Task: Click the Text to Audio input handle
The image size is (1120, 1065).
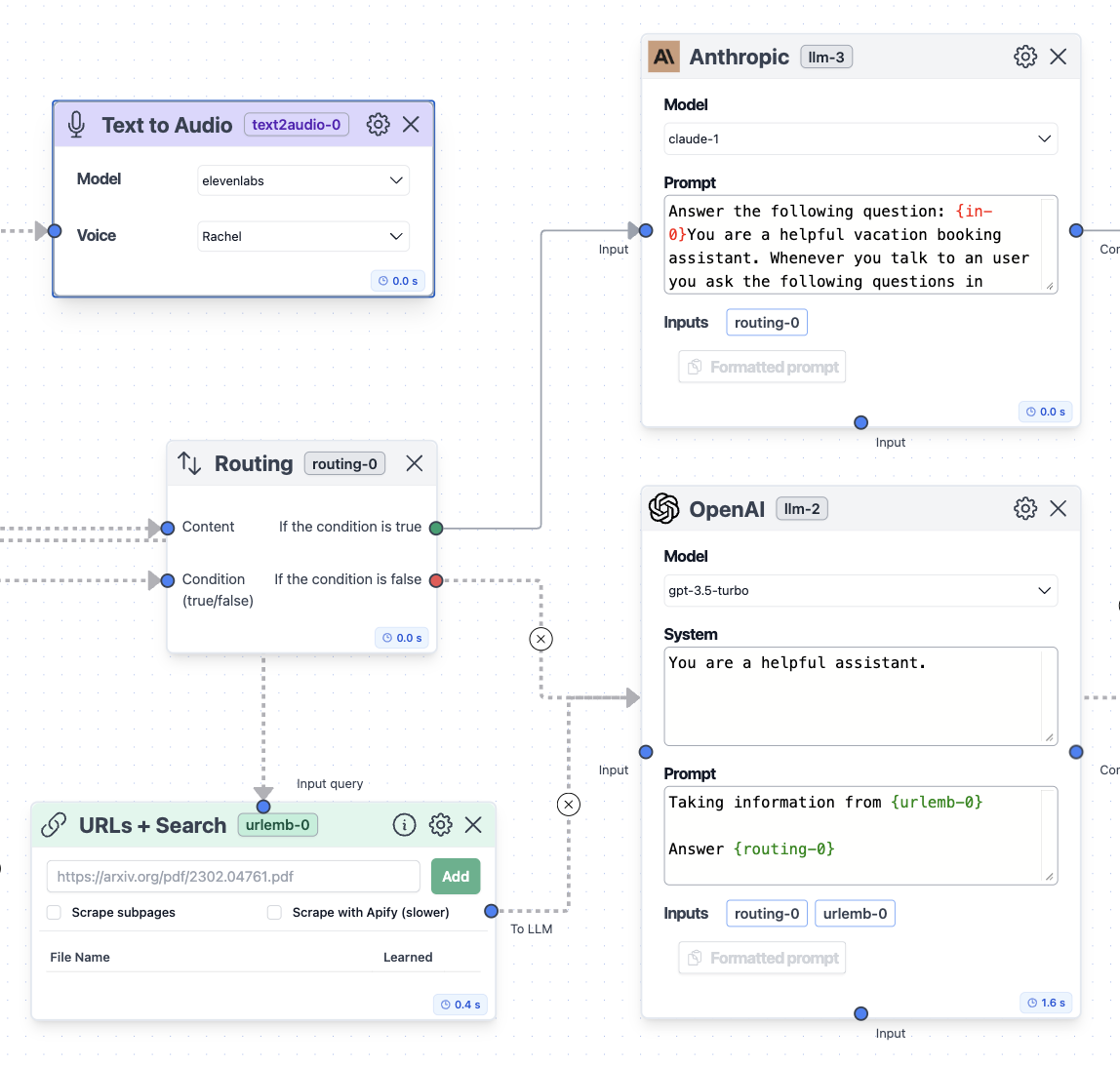Action: (55, 231)
